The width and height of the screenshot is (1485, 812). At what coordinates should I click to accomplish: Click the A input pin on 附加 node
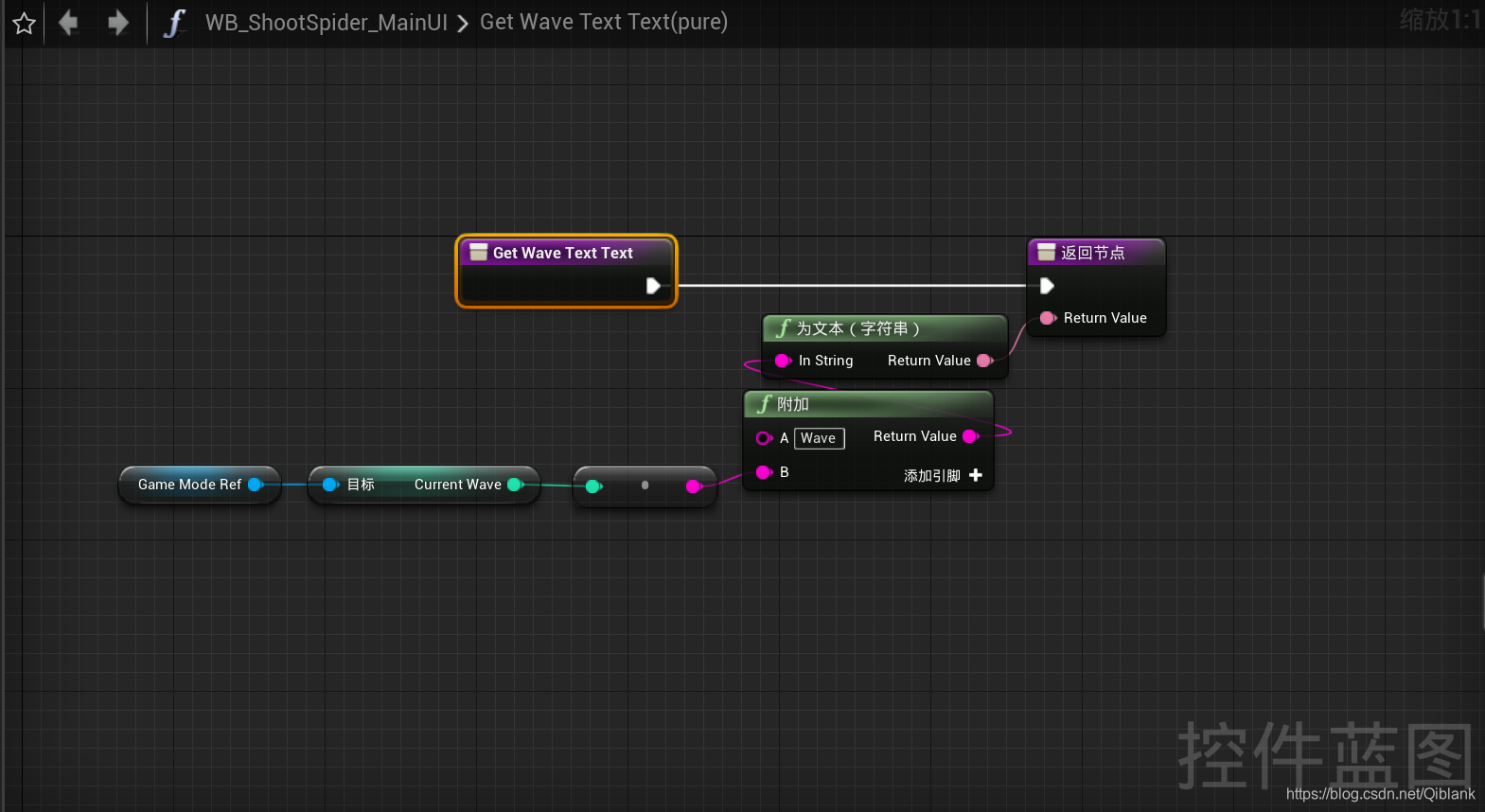pos(764,438)
